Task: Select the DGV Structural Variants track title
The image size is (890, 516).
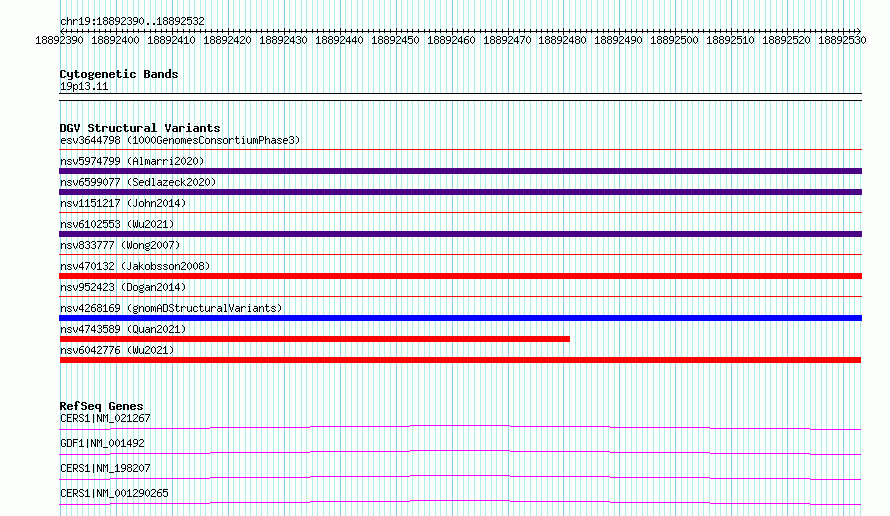Action: 140,128
